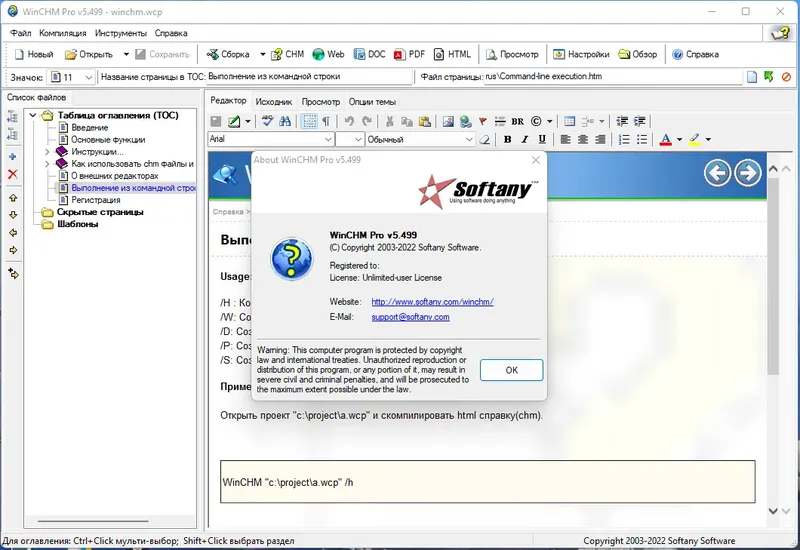Insert a table with the table icon
This screenshot has width=800, height=550.
point(570,121)
